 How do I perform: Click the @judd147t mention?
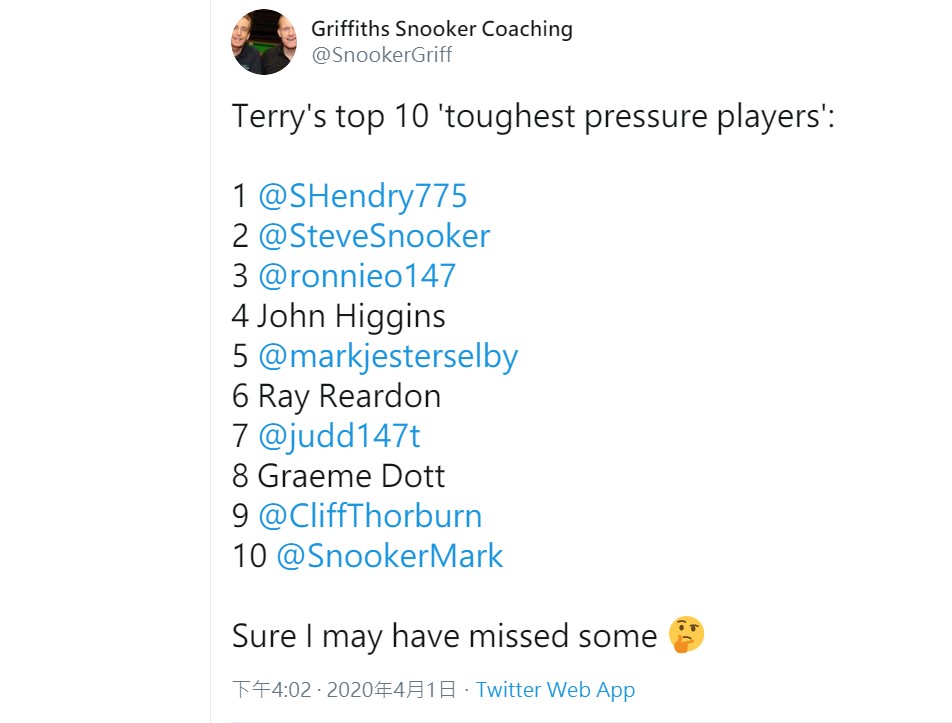[x=339, y=436]
